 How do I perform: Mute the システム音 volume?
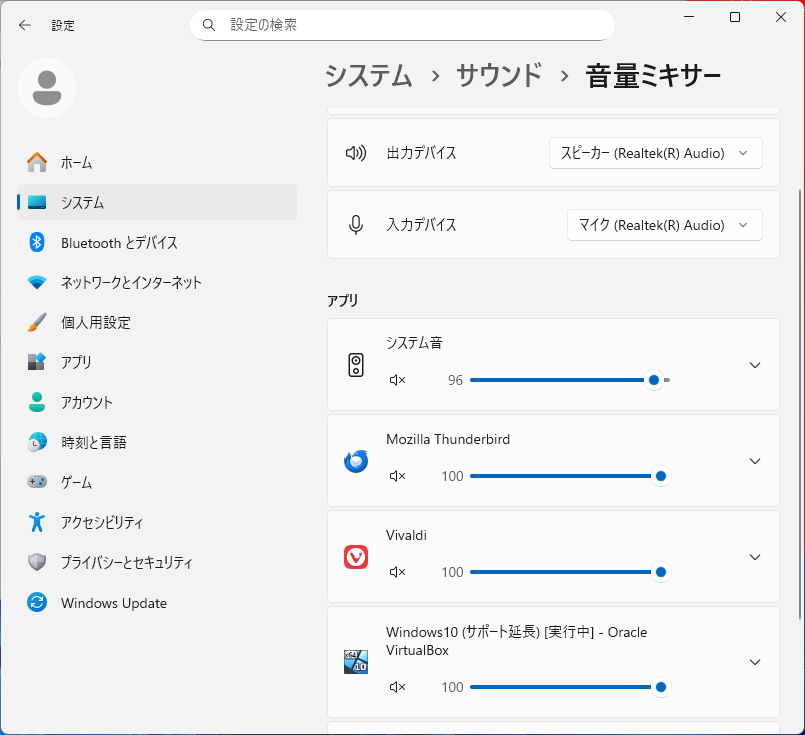397,380
